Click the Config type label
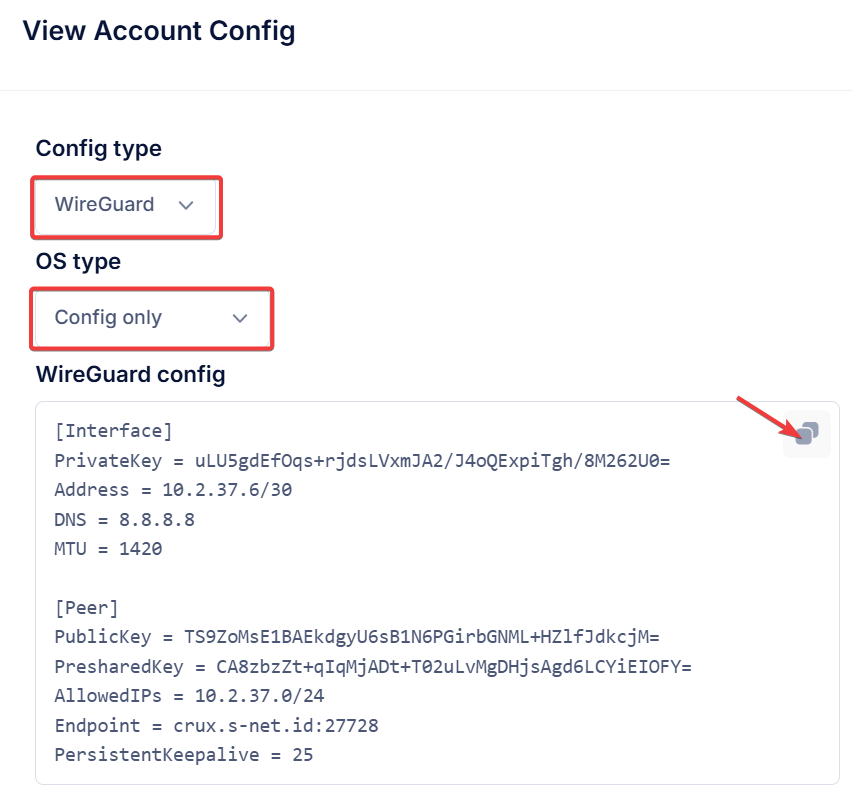The width and height of the screenshot is (853, 796). coord(98,149)
